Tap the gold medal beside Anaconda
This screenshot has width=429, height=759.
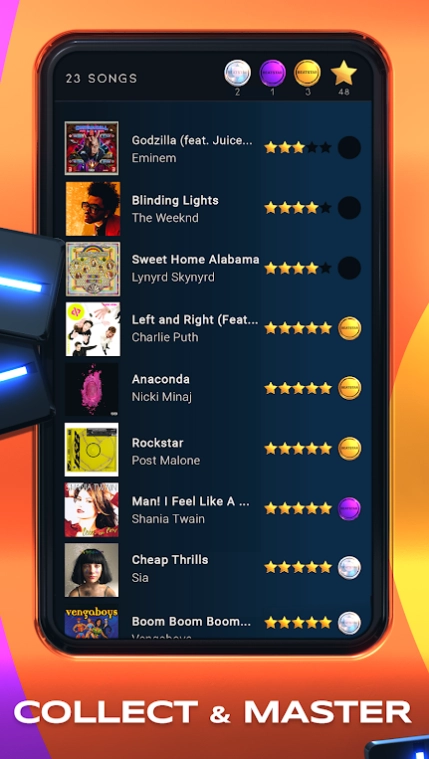coord(350,388)
